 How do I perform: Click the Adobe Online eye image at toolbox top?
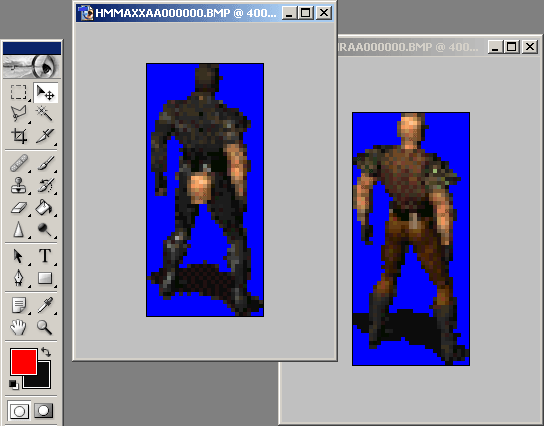tap(32, 66)
